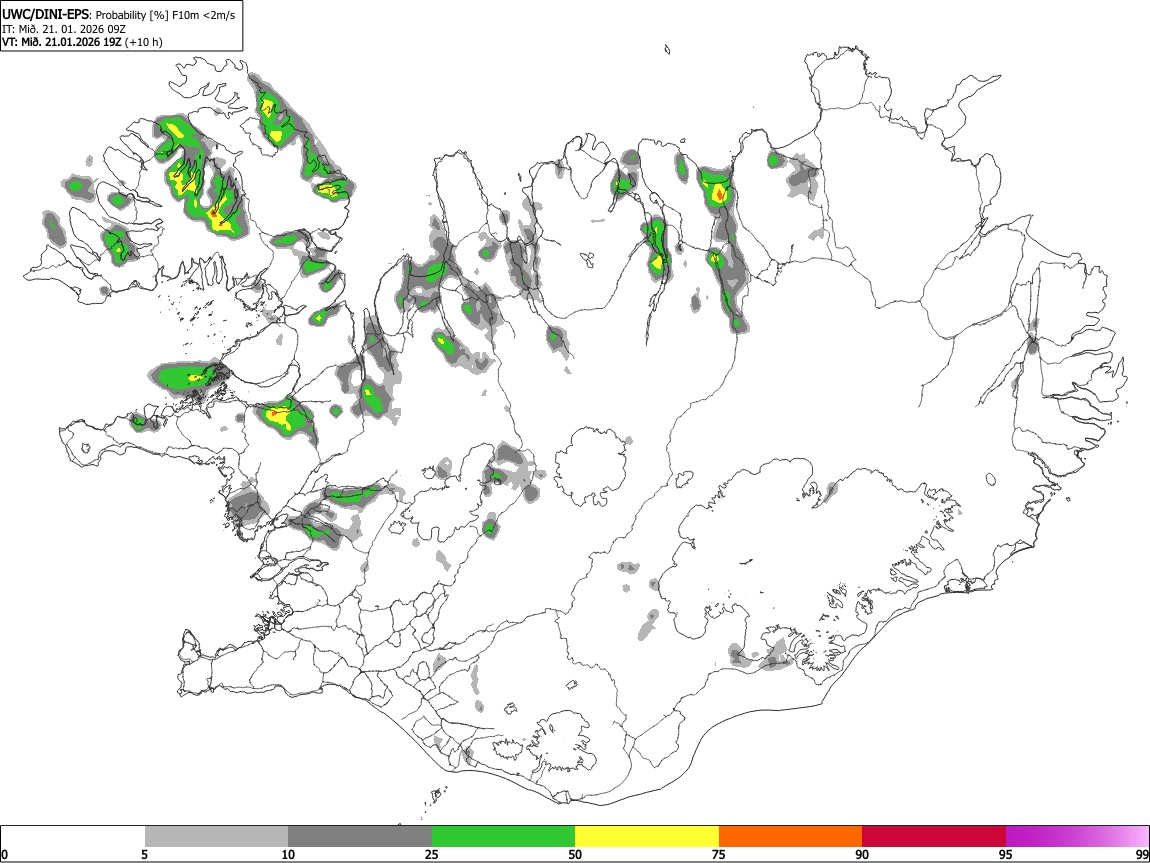Viewport: 1150px width, 863px height.
Task: Click the white 0-5 legend segment
Action: point(73,837)
